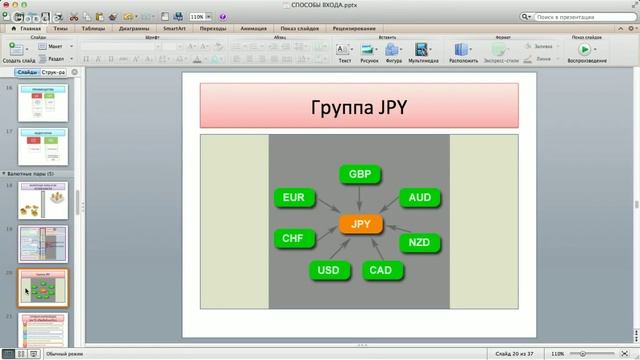The height and width of the screenshot is (360, 640).
Task: Select the green USD shape on slide
Action: (x=329, y=270)
